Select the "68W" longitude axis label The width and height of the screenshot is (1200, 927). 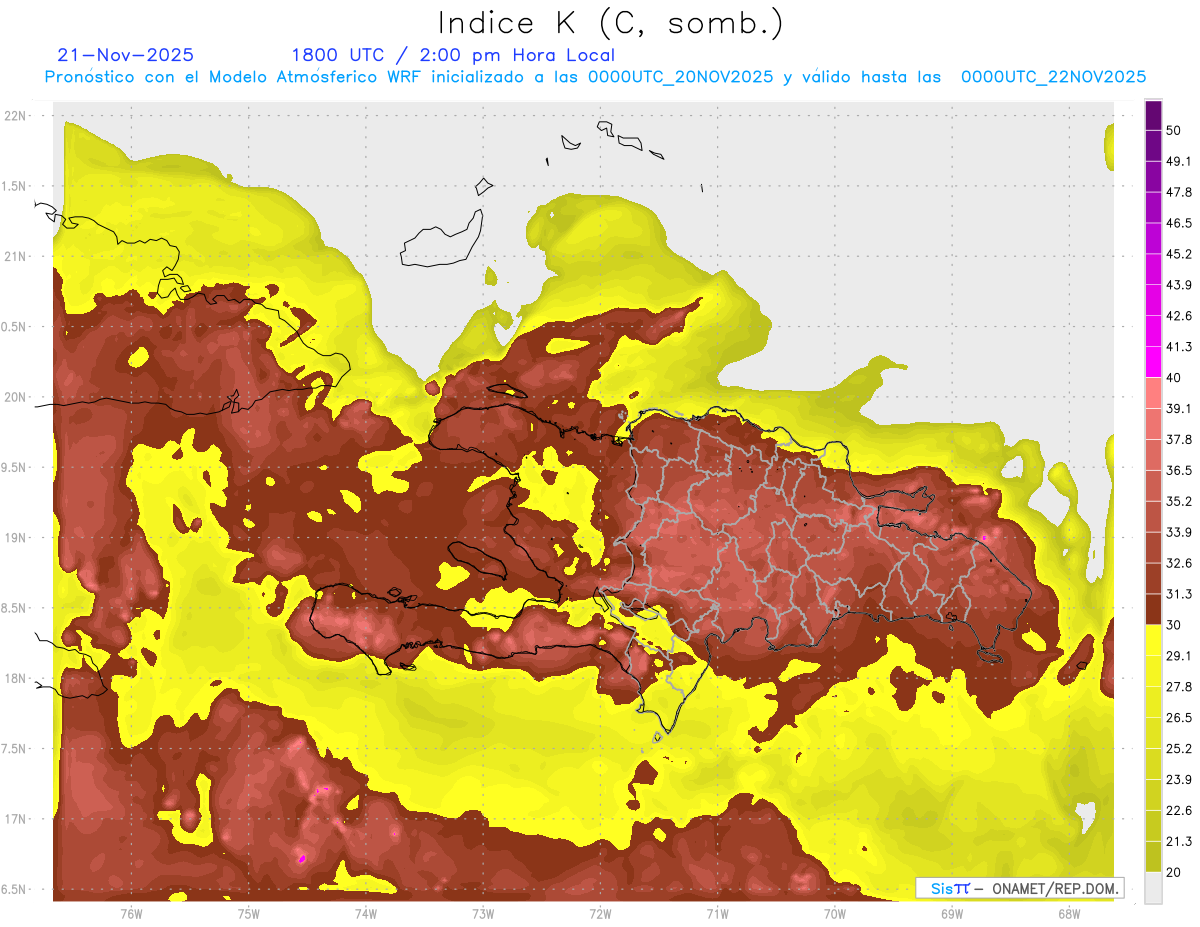coord(1069,913)
